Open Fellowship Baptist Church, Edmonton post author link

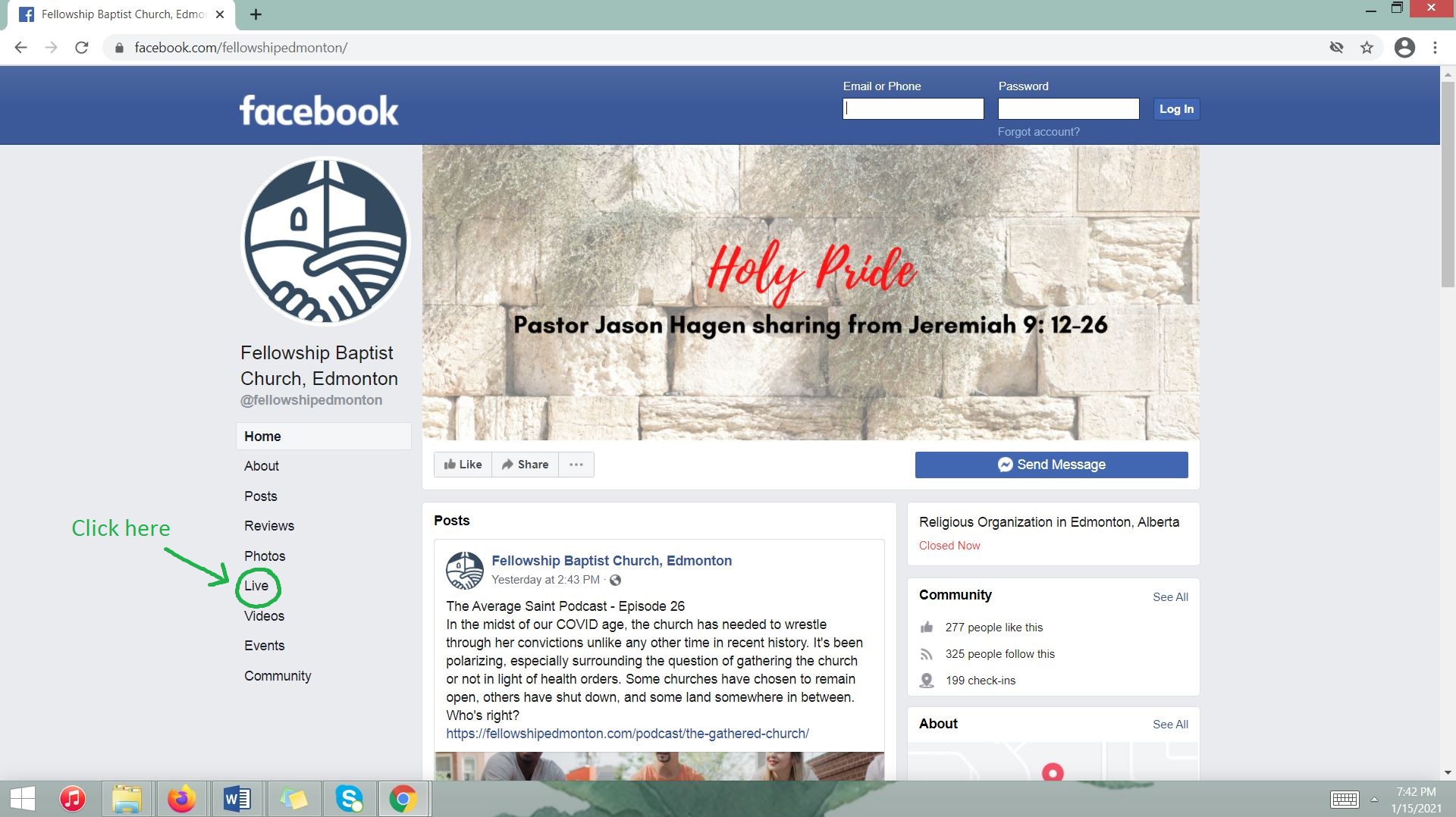point(611,561)
